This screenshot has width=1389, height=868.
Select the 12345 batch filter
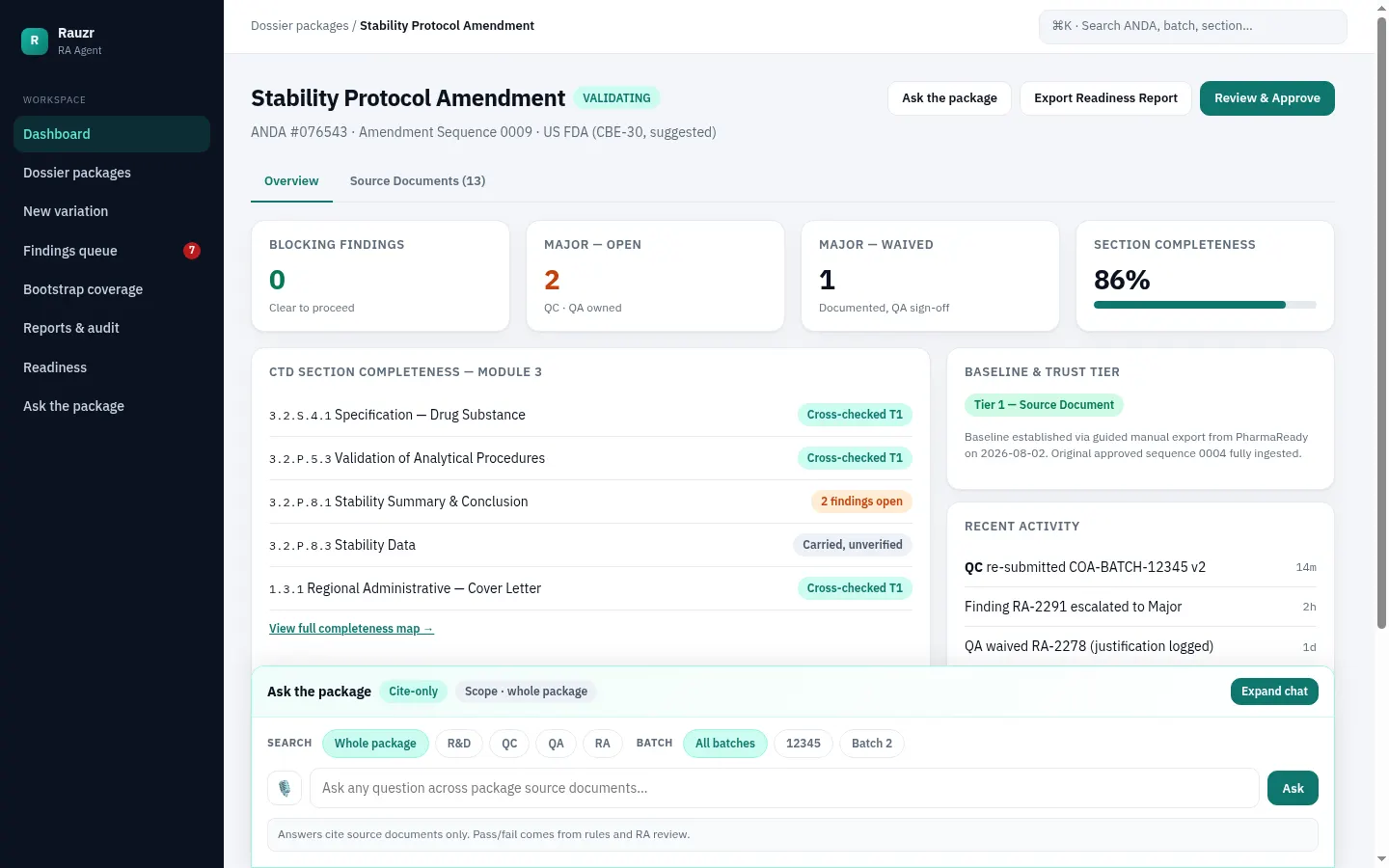point(803,744)
